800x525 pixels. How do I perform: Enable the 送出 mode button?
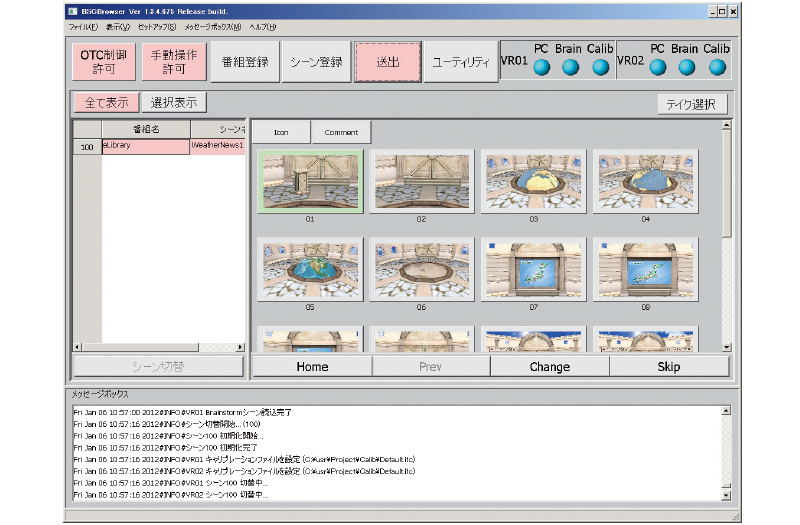385,62
